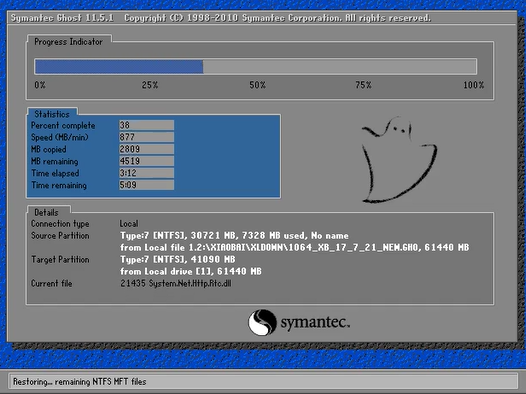Click the Time elapsed label
This screenshot has height=394, width=526.
pyautogui.click(x=55, y=173)
